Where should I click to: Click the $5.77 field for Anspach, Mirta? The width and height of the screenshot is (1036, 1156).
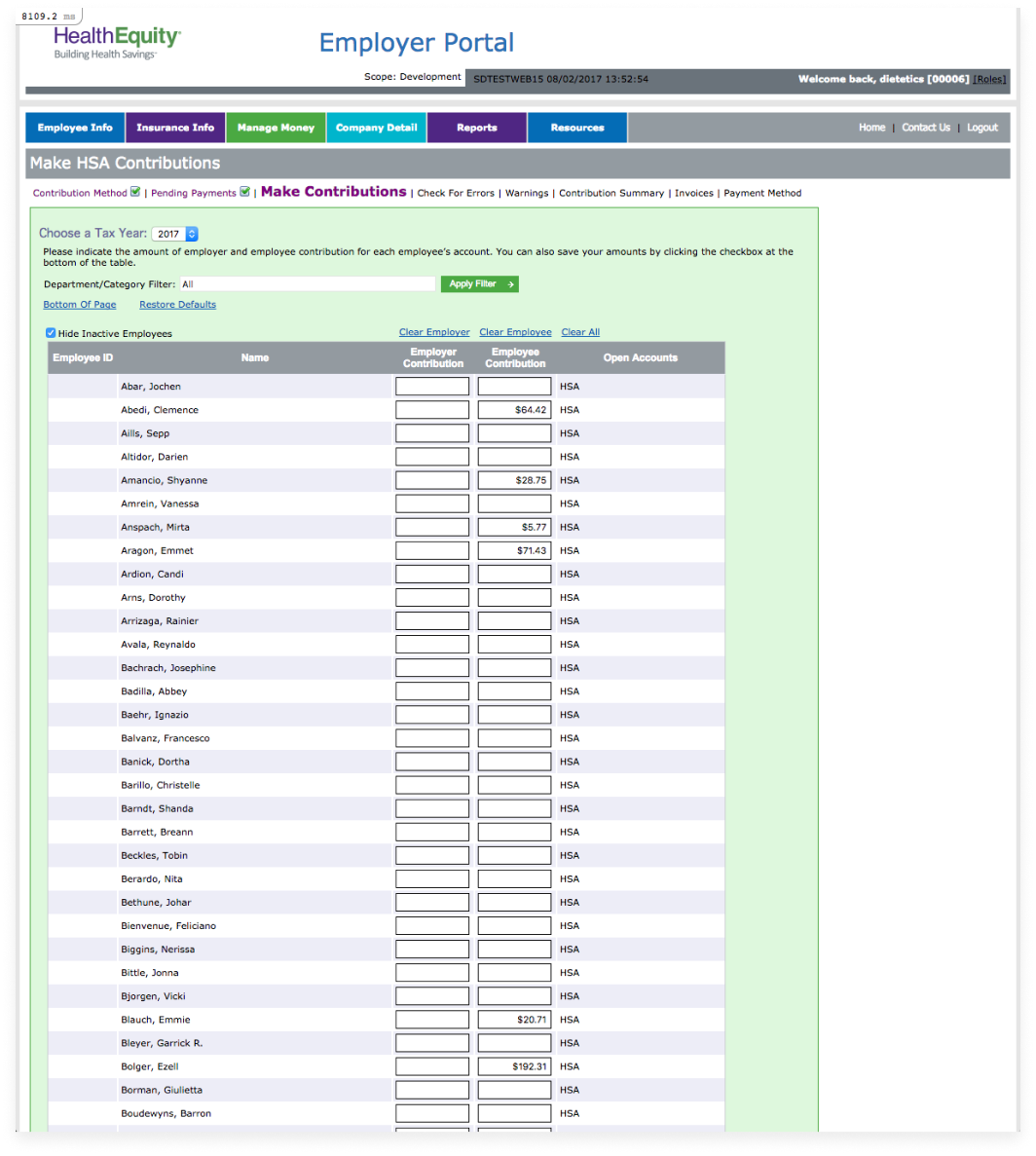pyautogui.click(x=514, y=527)
